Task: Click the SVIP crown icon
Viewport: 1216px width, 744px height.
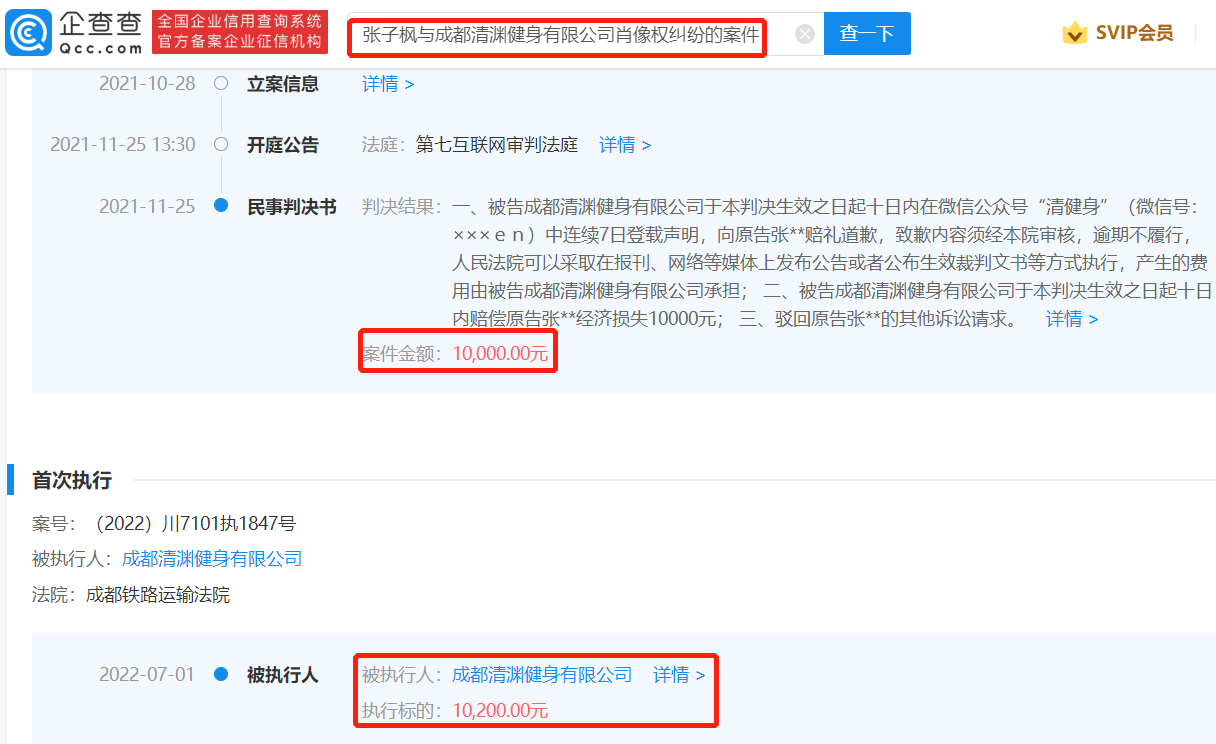Action: pos(1075,33)
